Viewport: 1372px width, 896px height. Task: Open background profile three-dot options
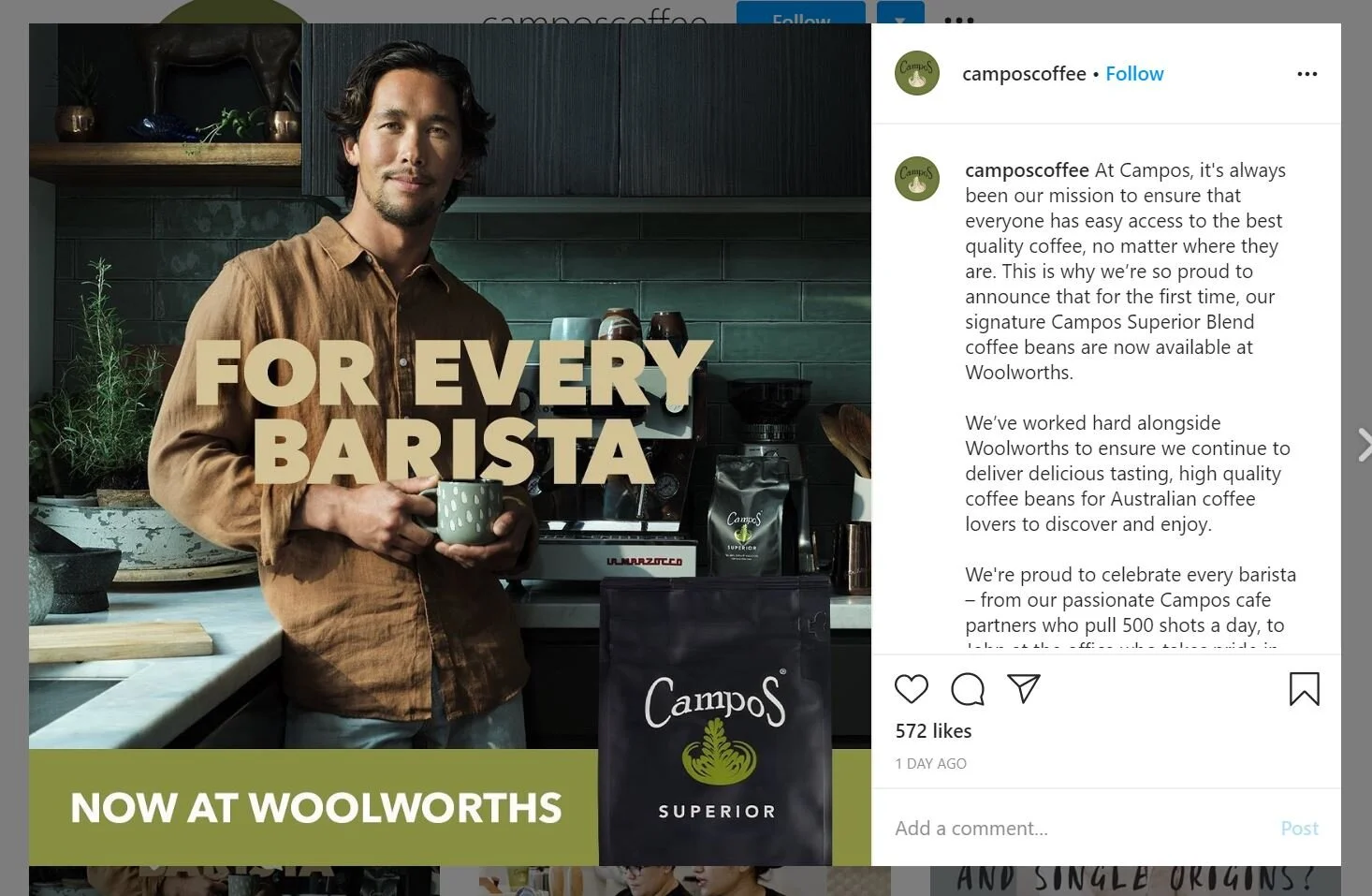click(959, 19)
